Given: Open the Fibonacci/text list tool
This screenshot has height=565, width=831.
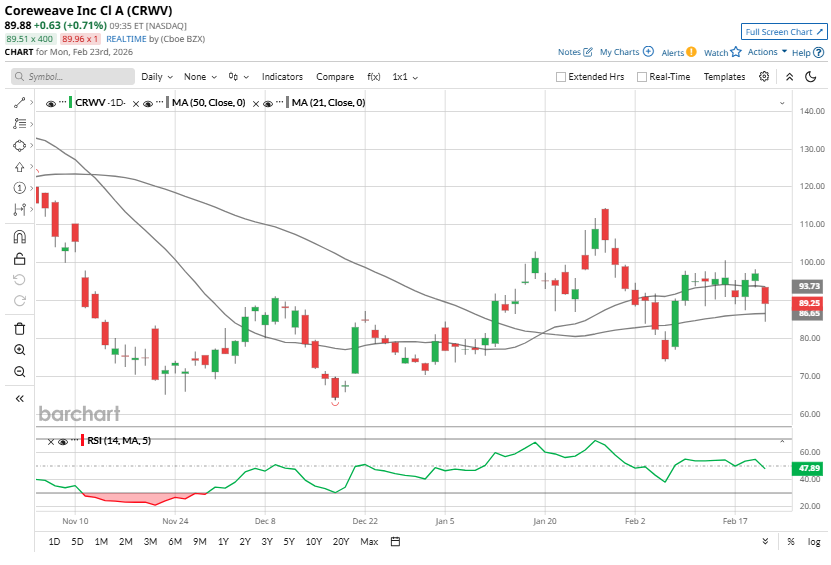Looking at the screenshot, I should (20, 123).
